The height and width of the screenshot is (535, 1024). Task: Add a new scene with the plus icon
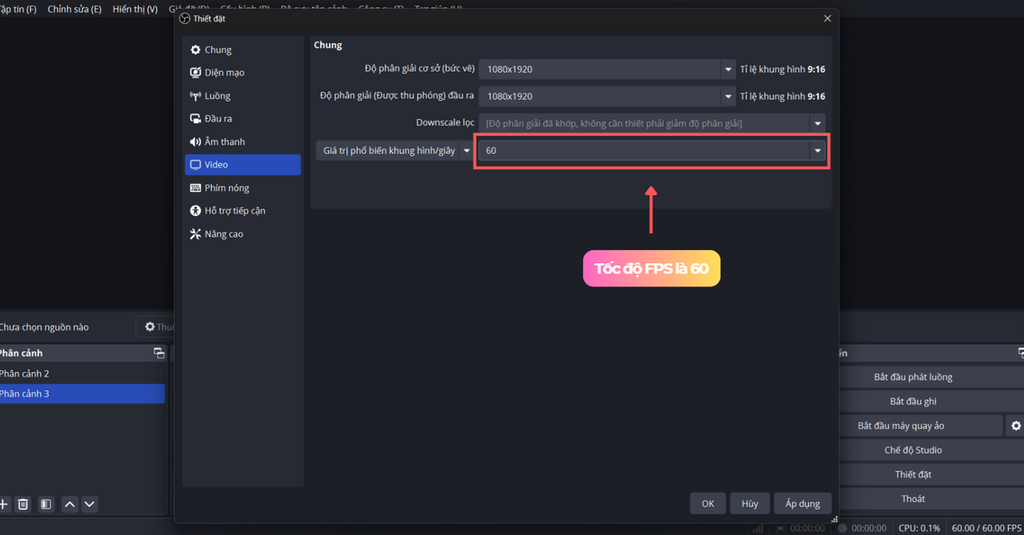[4, 504]
